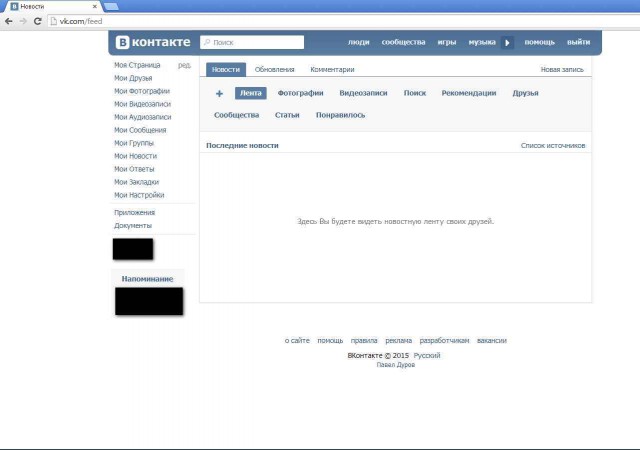Viewport: 640px width, 450px height.
Task: Click the plus icon to add tab
Action: [x=219, y=94]
